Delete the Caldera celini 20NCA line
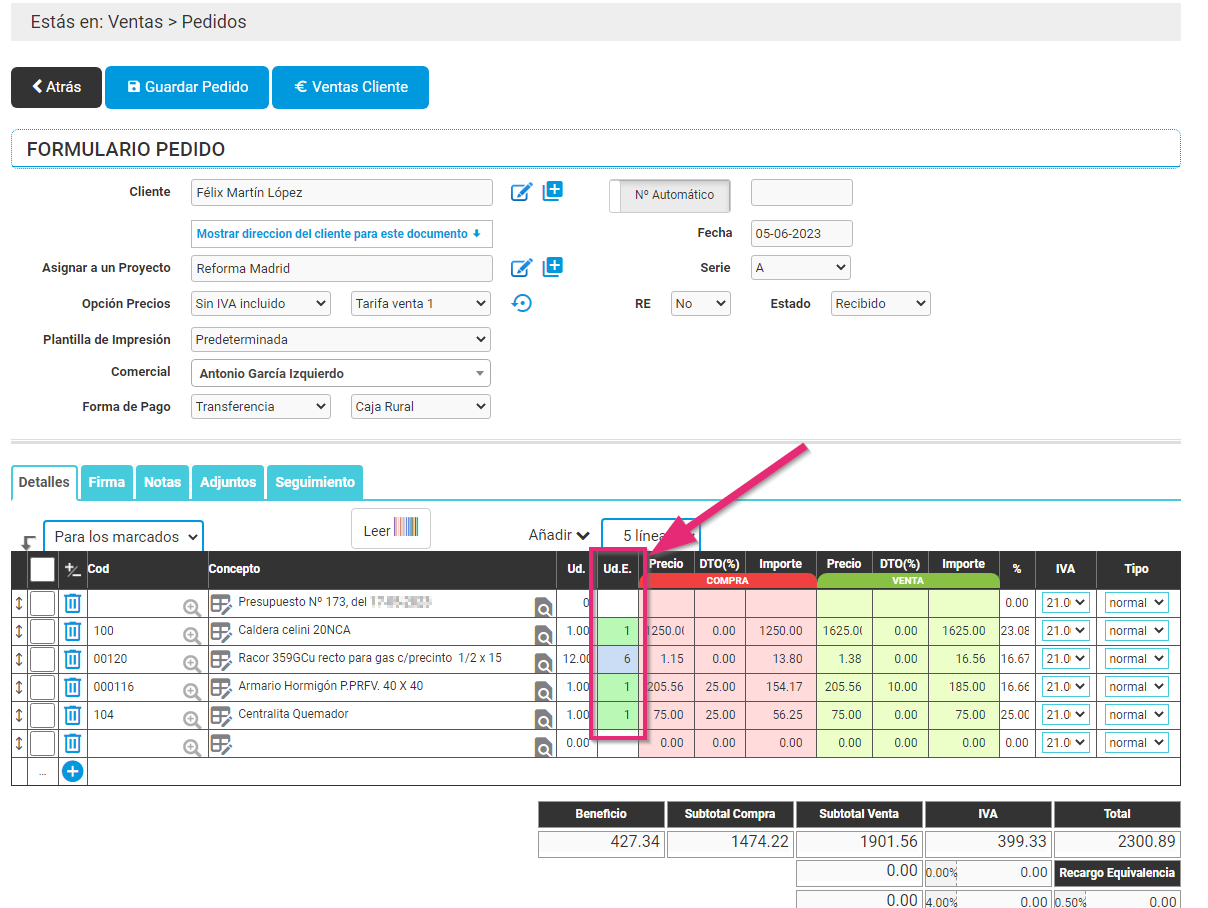The height and width of the screenshot is (908, 1208). 73,631
